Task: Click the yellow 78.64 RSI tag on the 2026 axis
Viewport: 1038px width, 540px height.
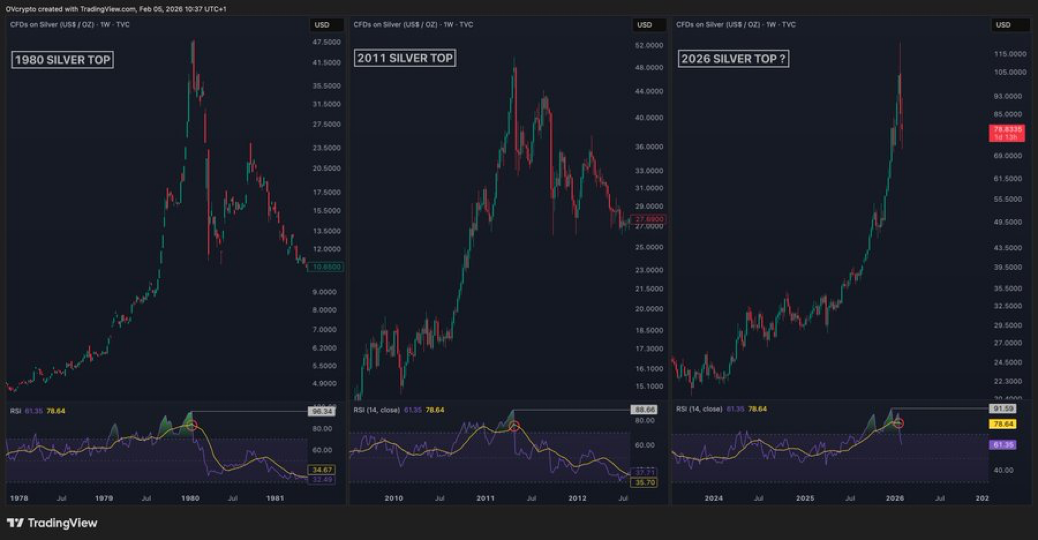Action: [x=1003, y=424]
